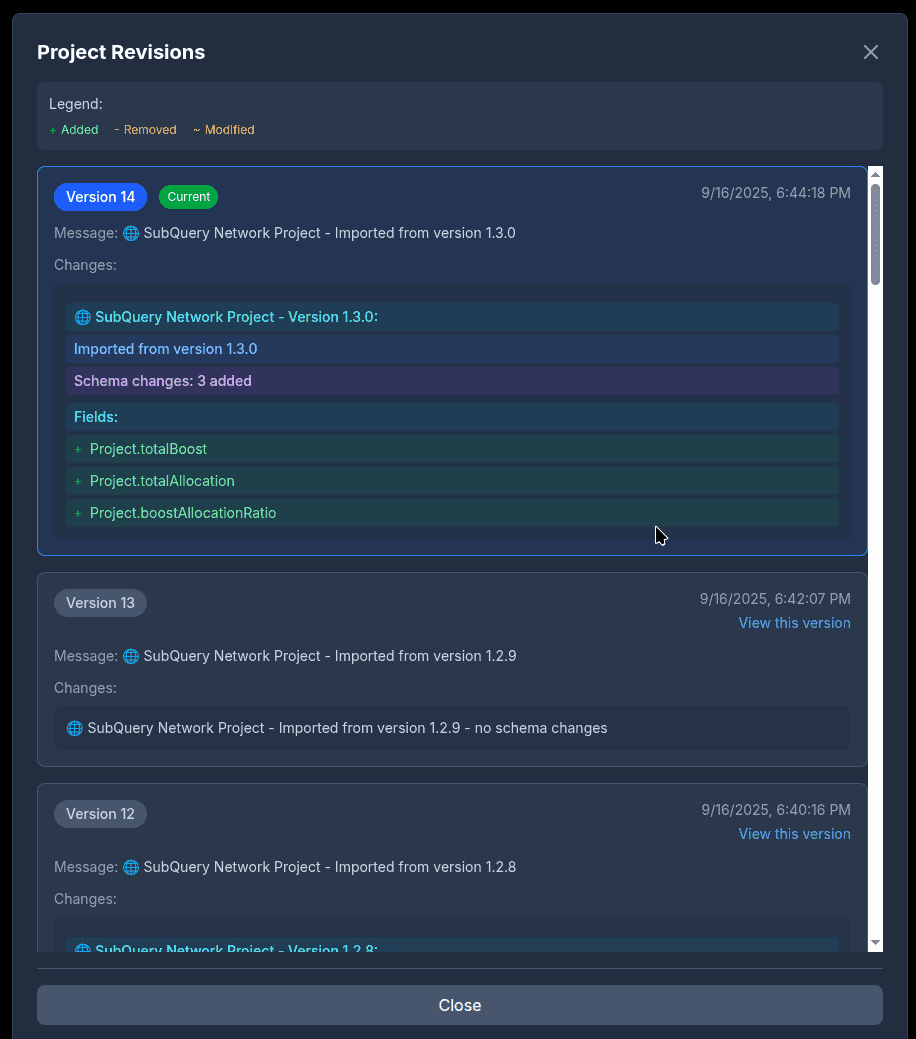The image size is (916, 1039).
Task: Click globe icon beside Version 1.3.0 heading
Action: coord(83,317)
